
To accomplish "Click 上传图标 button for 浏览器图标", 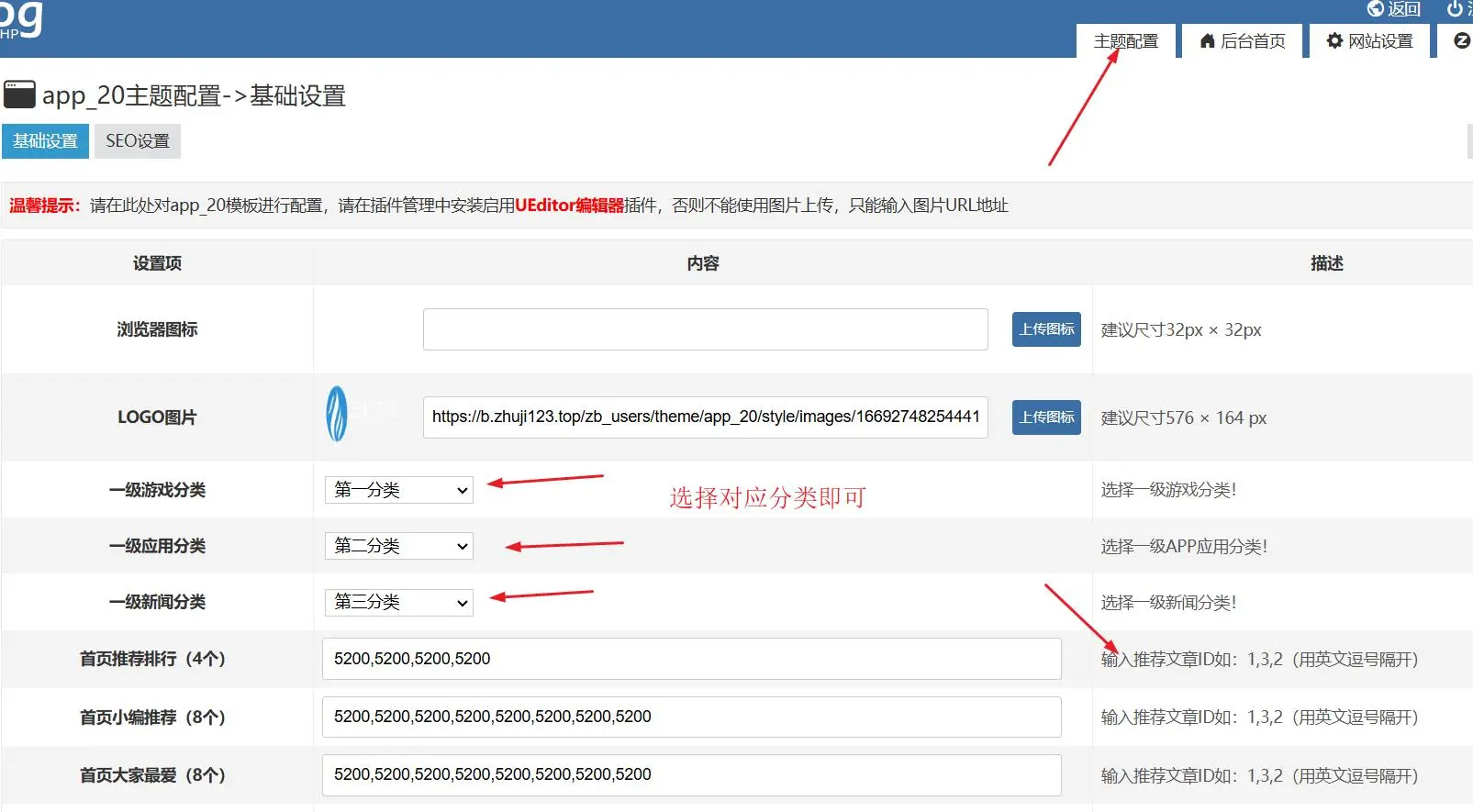I will coord(1046,329).
